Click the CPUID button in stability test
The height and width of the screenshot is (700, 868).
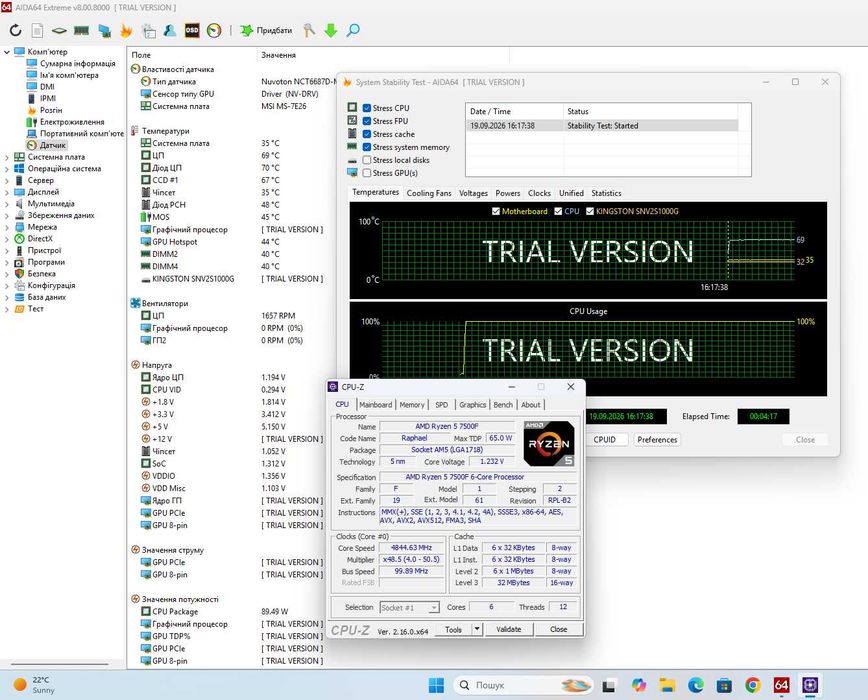click(x=604, y=439)
